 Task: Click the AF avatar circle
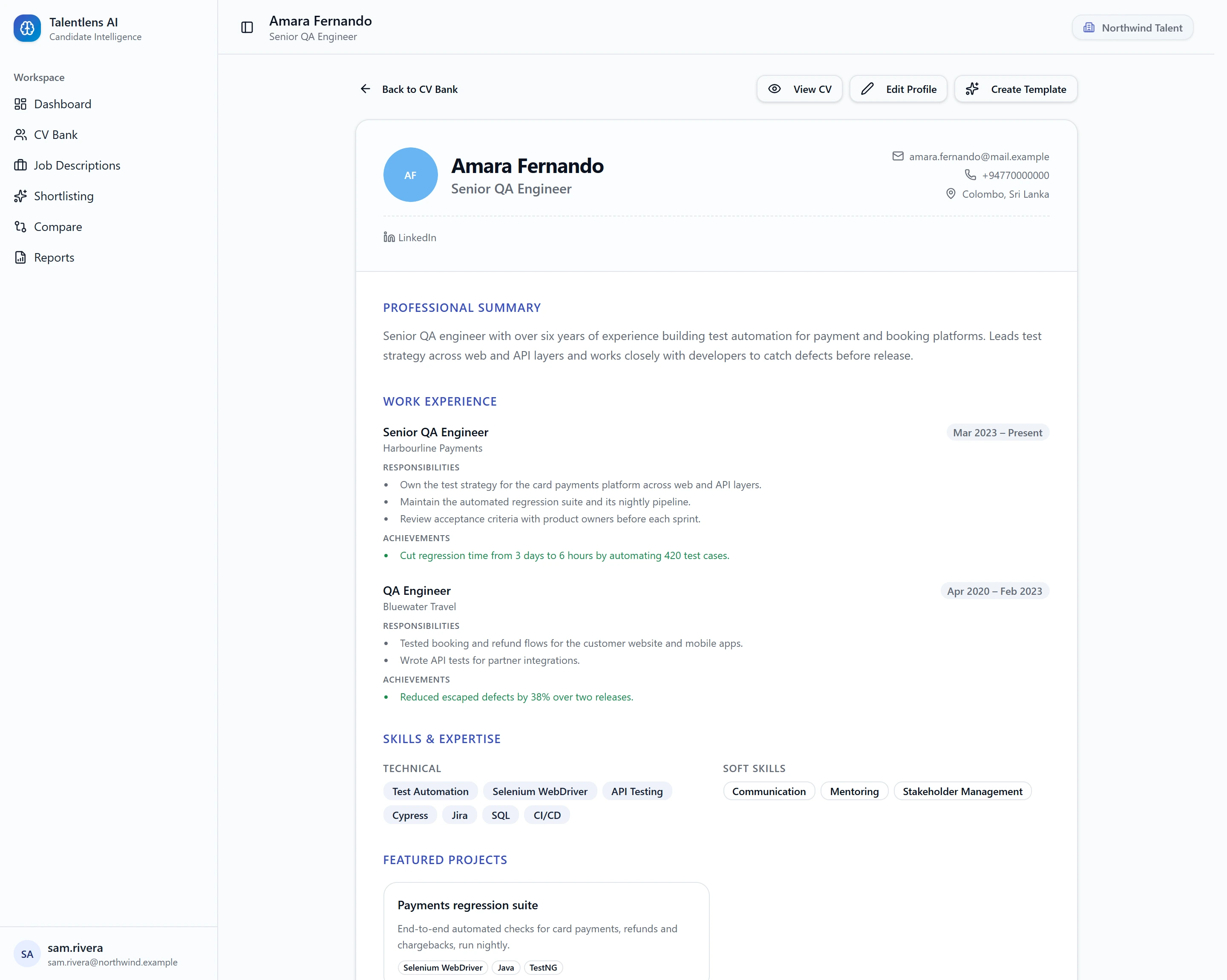coord(410,175)
